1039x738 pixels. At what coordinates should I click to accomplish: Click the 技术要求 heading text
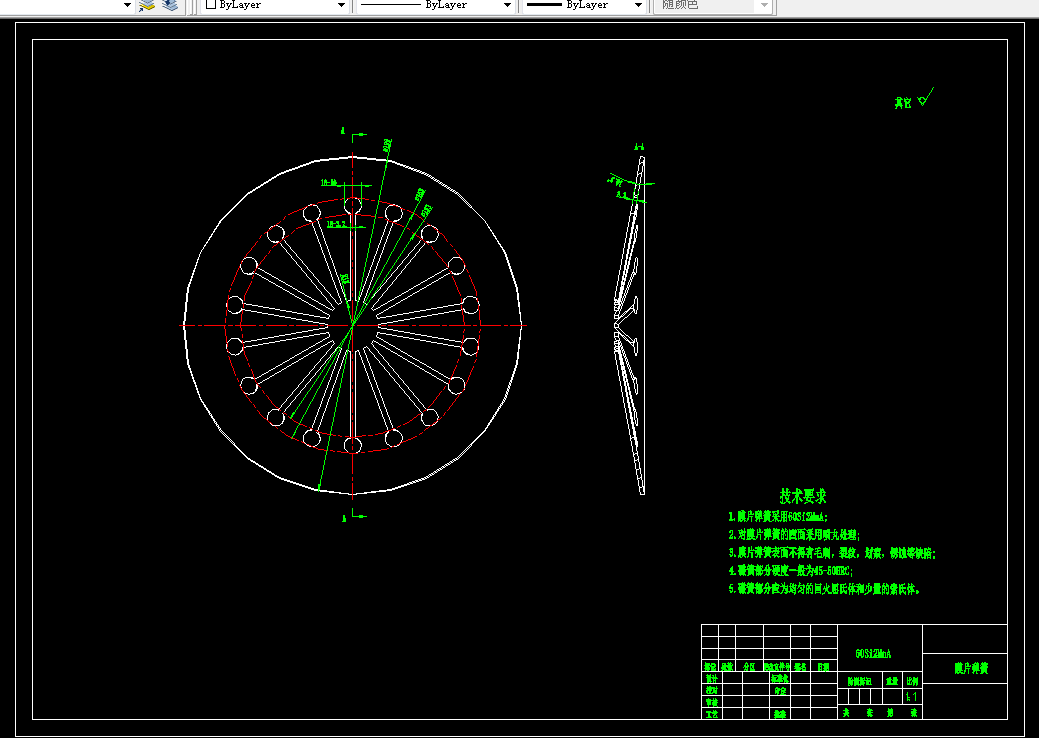[x=803, y=496]
